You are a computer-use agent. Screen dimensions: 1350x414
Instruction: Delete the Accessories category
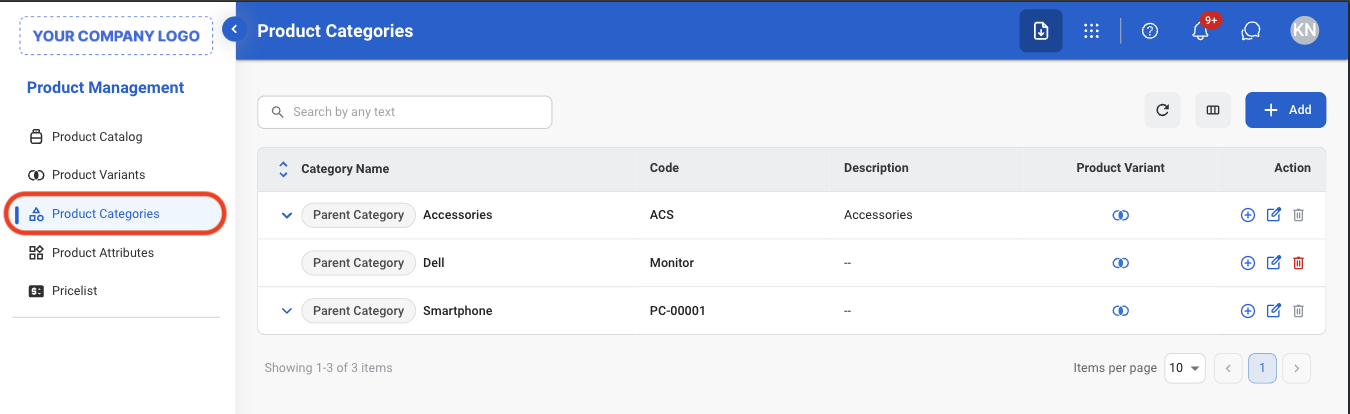pos(1299,215)
